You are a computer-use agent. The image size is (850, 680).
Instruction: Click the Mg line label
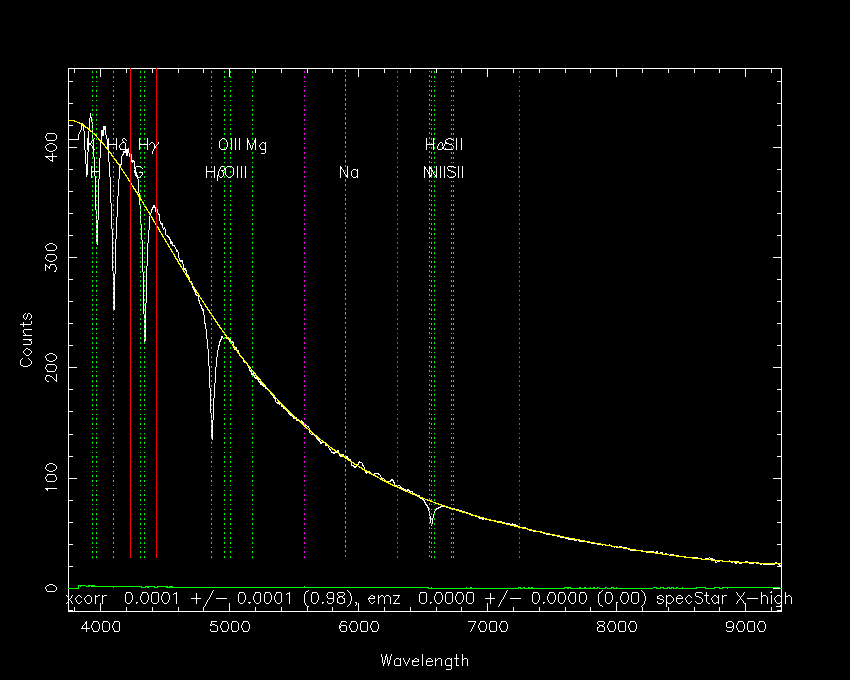(x=256, y=145)
